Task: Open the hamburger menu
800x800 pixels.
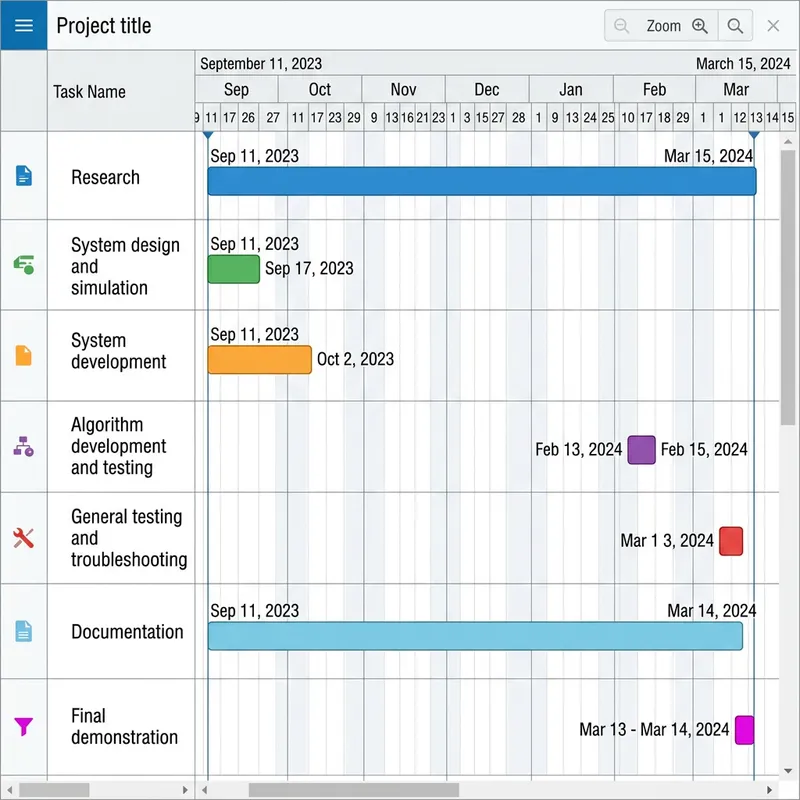Action: [24, 25]
